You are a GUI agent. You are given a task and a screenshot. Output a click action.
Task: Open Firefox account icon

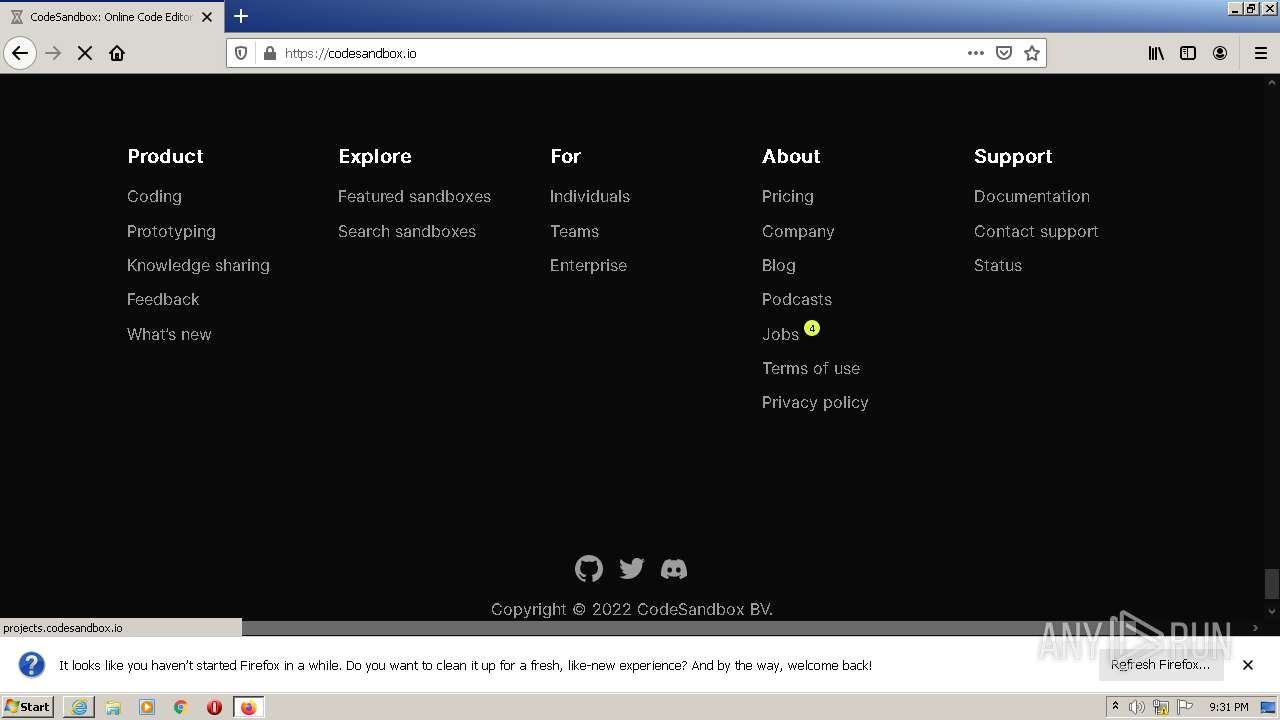click(x=1220, y=53)
